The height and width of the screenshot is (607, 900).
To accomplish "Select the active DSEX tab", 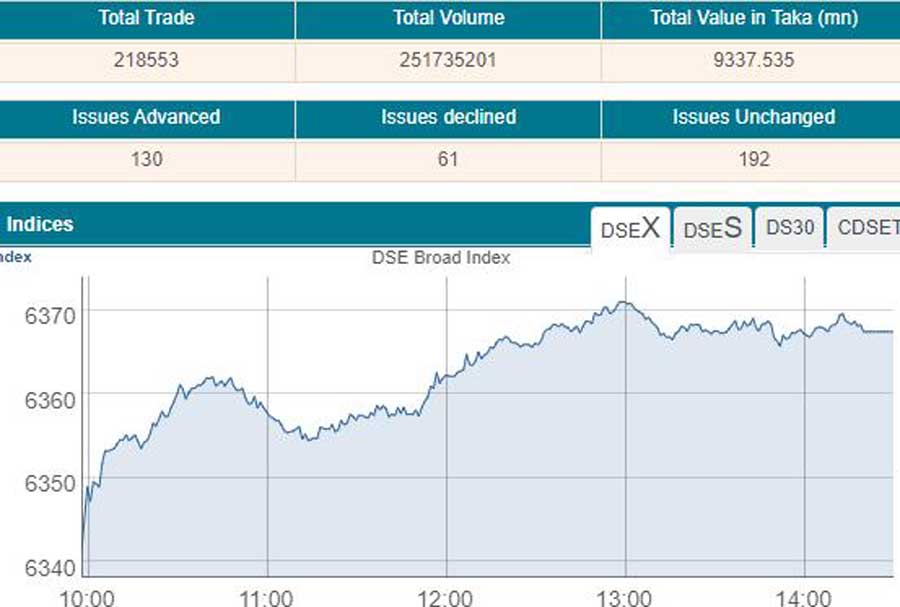I will (x=631, y=227).
